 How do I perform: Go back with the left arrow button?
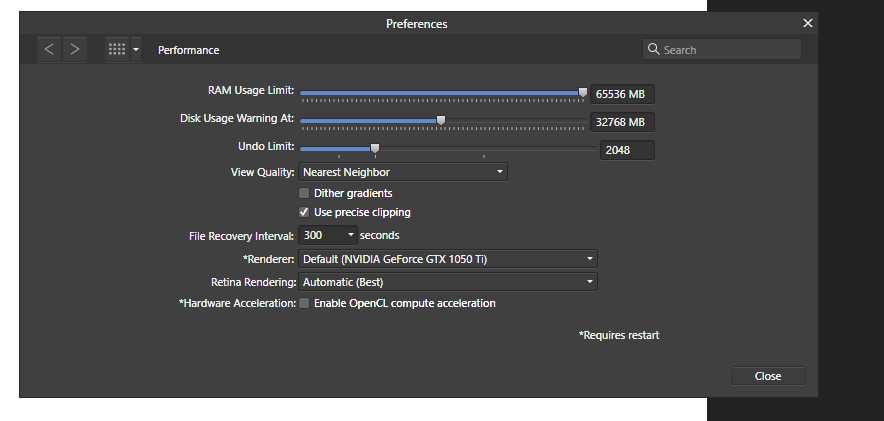coord(49,50)
